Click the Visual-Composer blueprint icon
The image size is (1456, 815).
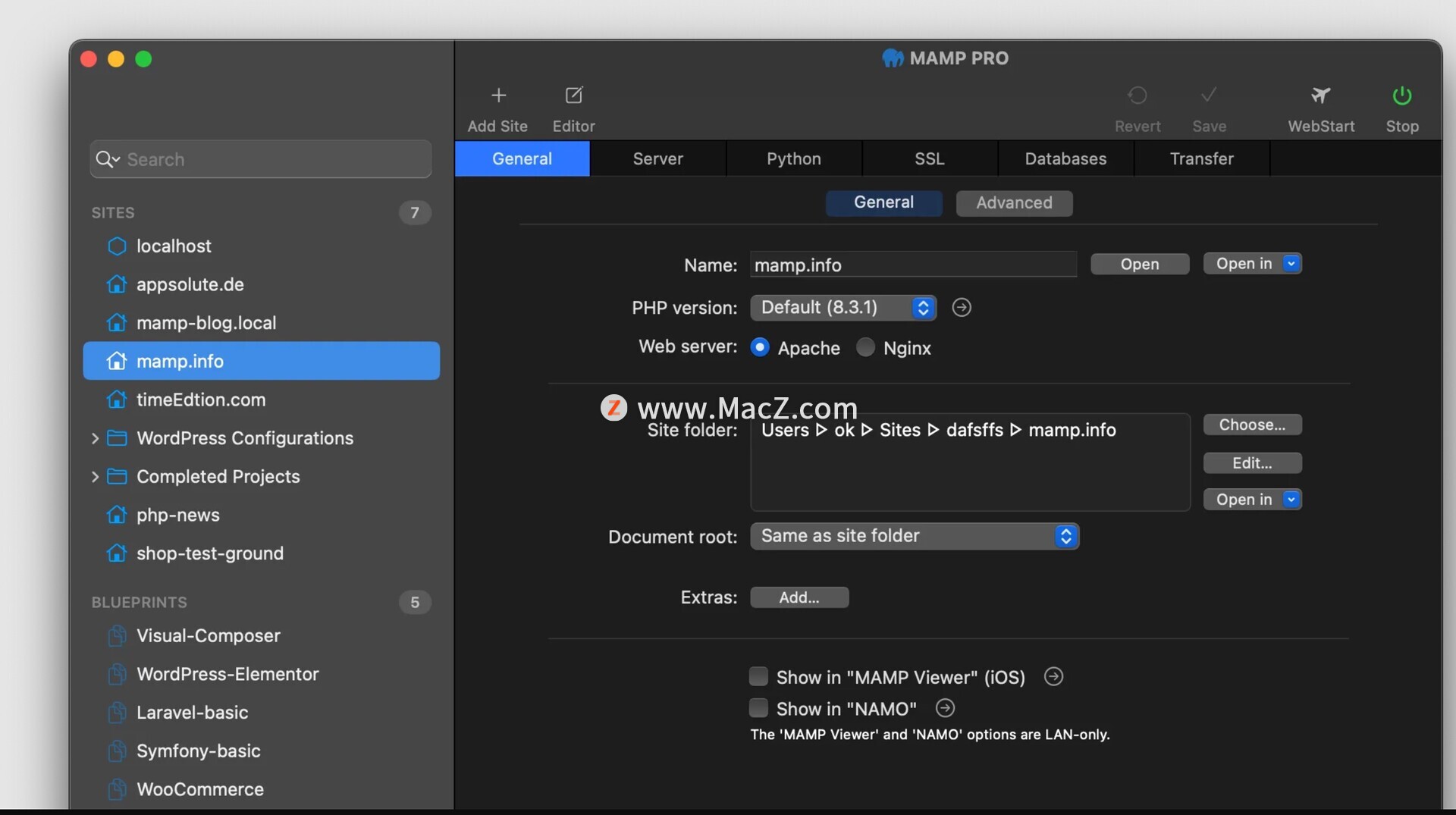click(117, 636)
